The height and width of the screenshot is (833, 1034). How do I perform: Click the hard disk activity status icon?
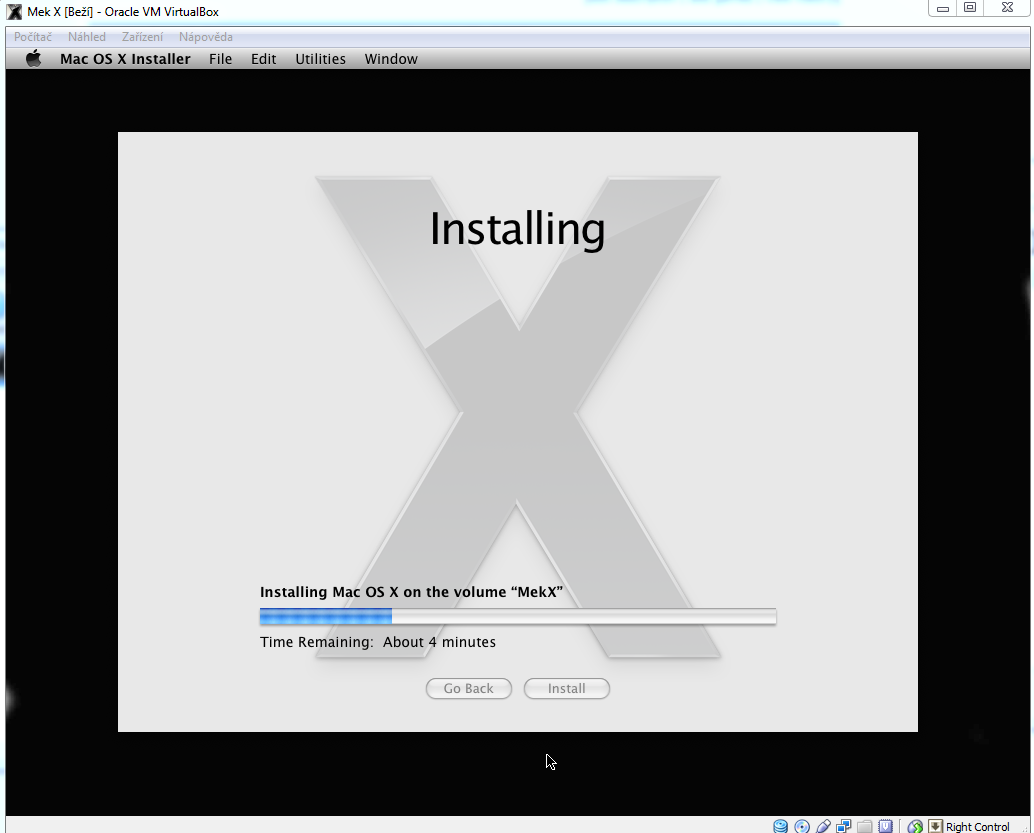point(780,826)
